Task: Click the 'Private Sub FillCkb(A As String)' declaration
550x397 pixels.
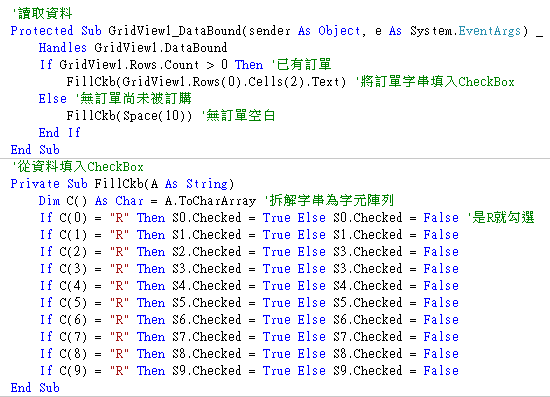Action: click(x=122, y=184)
